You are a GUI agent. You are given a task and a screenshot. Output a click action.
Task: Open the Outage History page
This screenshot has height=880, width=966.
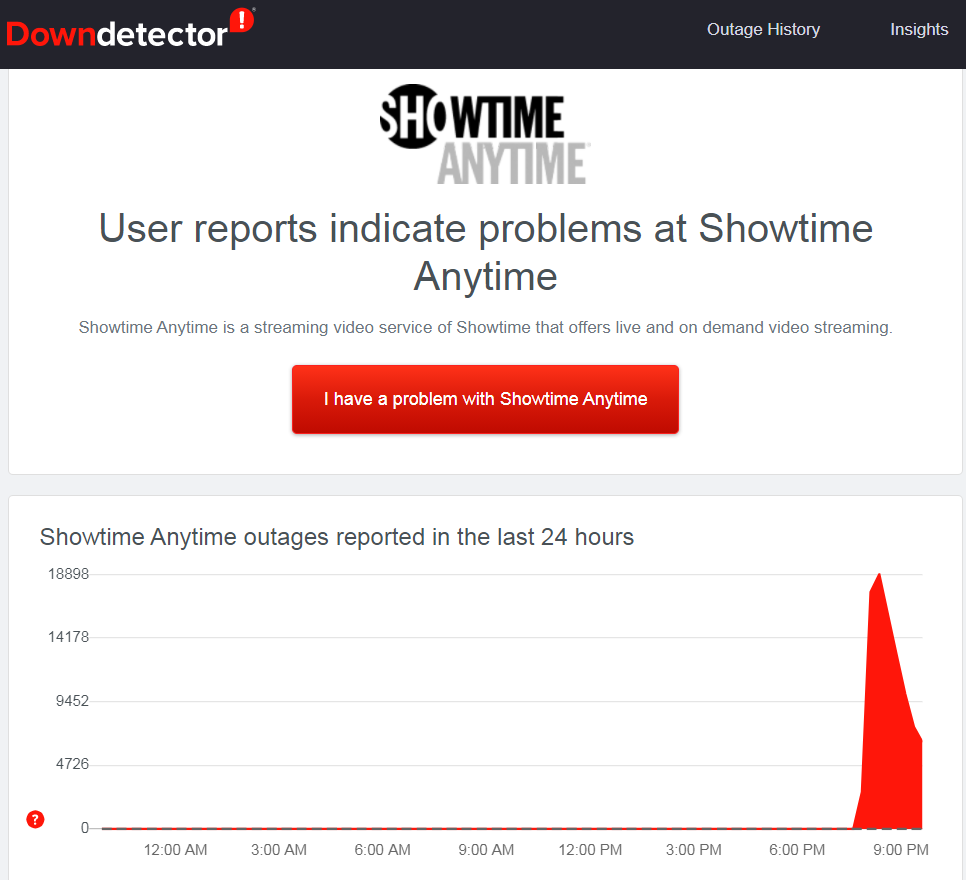tap(763, 29)
